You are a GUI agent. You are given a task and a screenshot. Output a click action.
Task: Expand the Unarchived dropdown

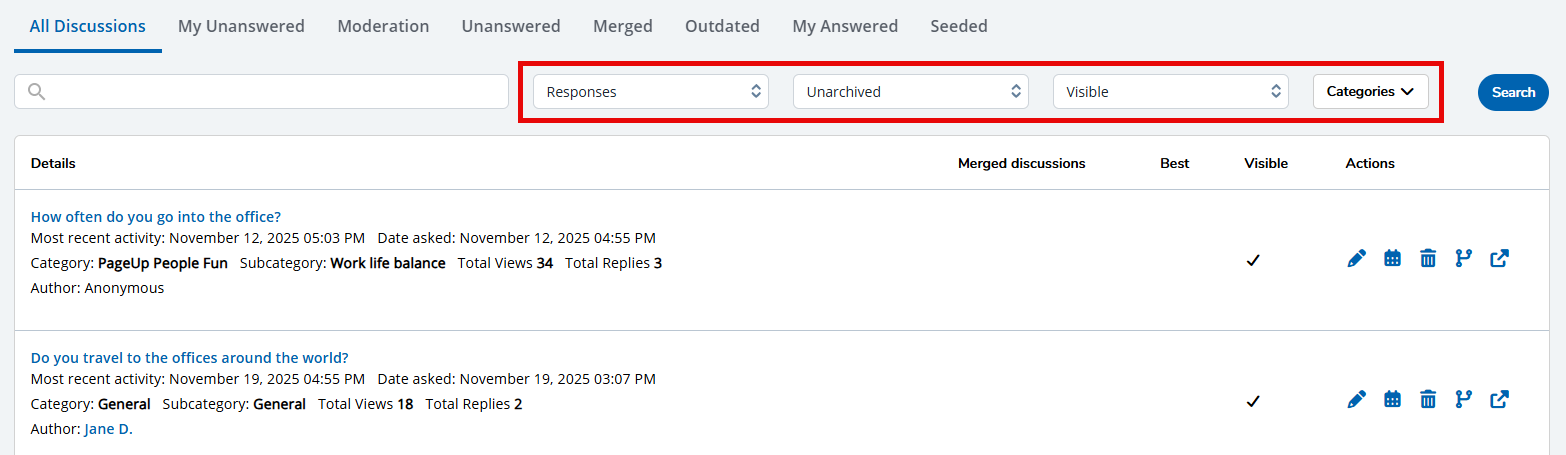[x=910, y=92]
